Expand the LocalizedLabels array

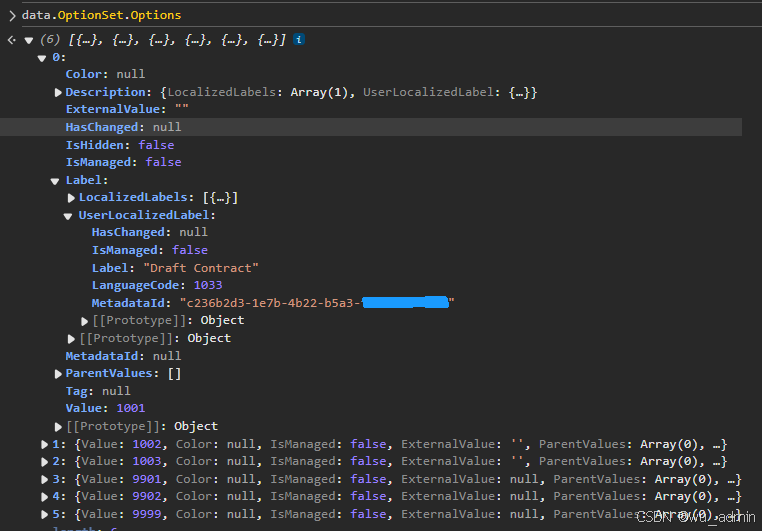pos(71,198)
